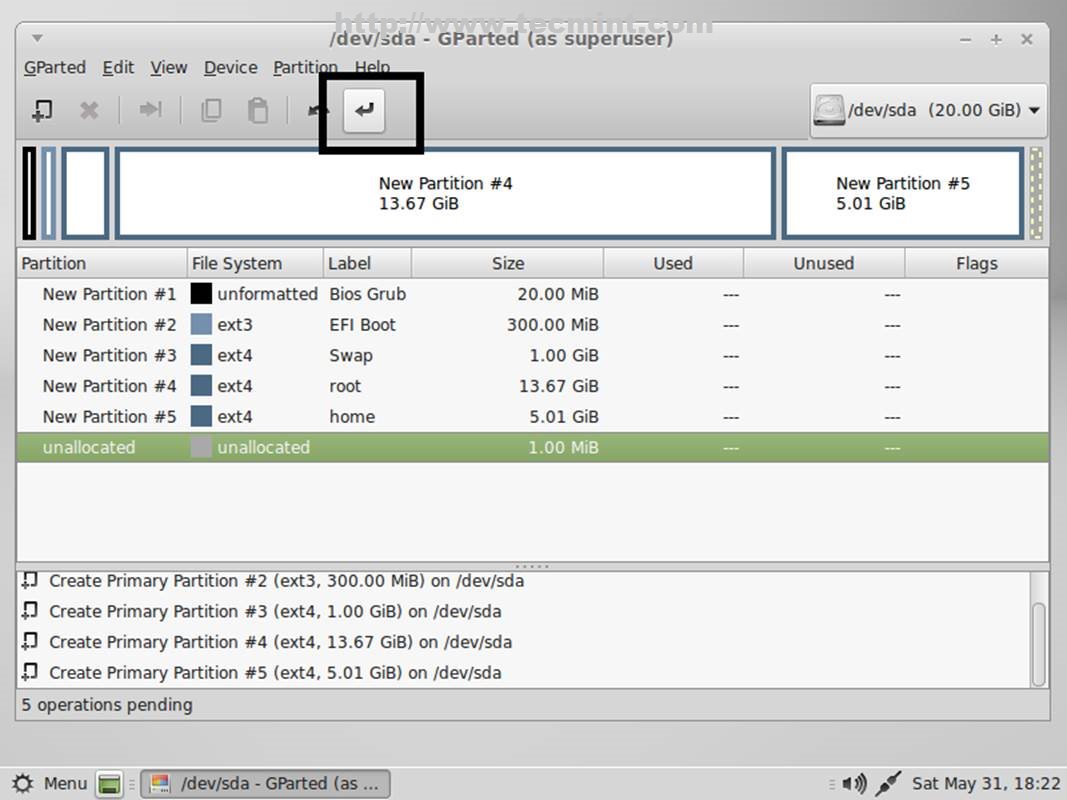Undo the last pending operation
Image resolution: width=1067 pixels, height=800 pixels.
tap(318, 110)
